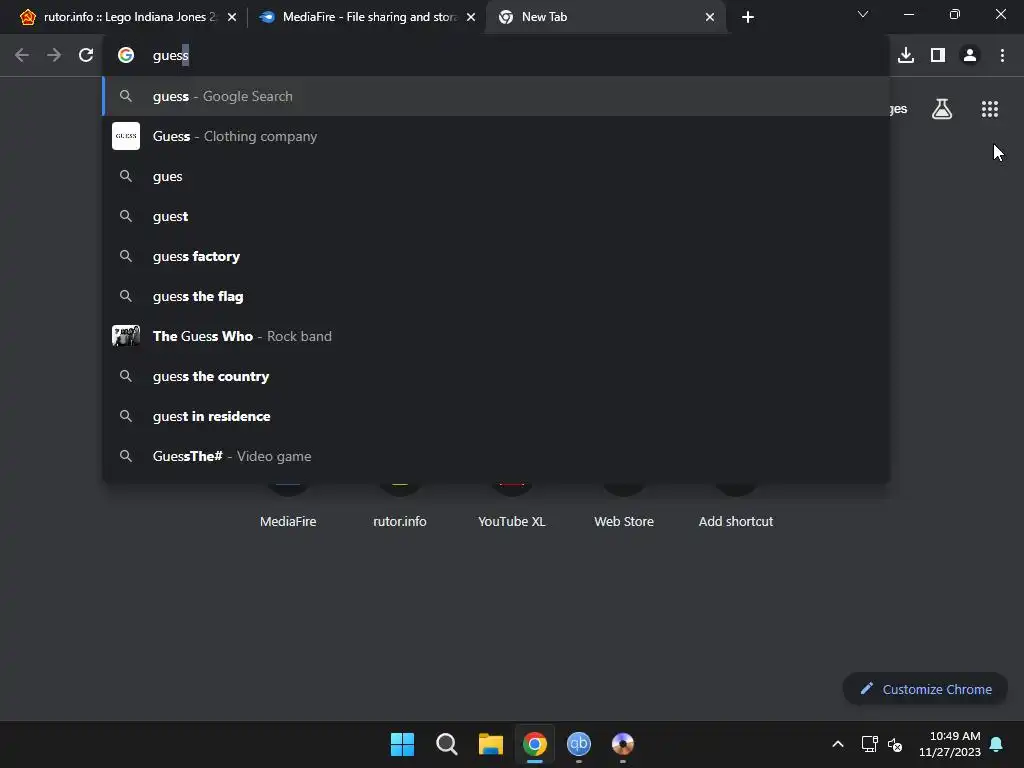Click the Chrome taskbar icon
The width and height of the screenshot is (1024, 768).
tap(534, 744)
